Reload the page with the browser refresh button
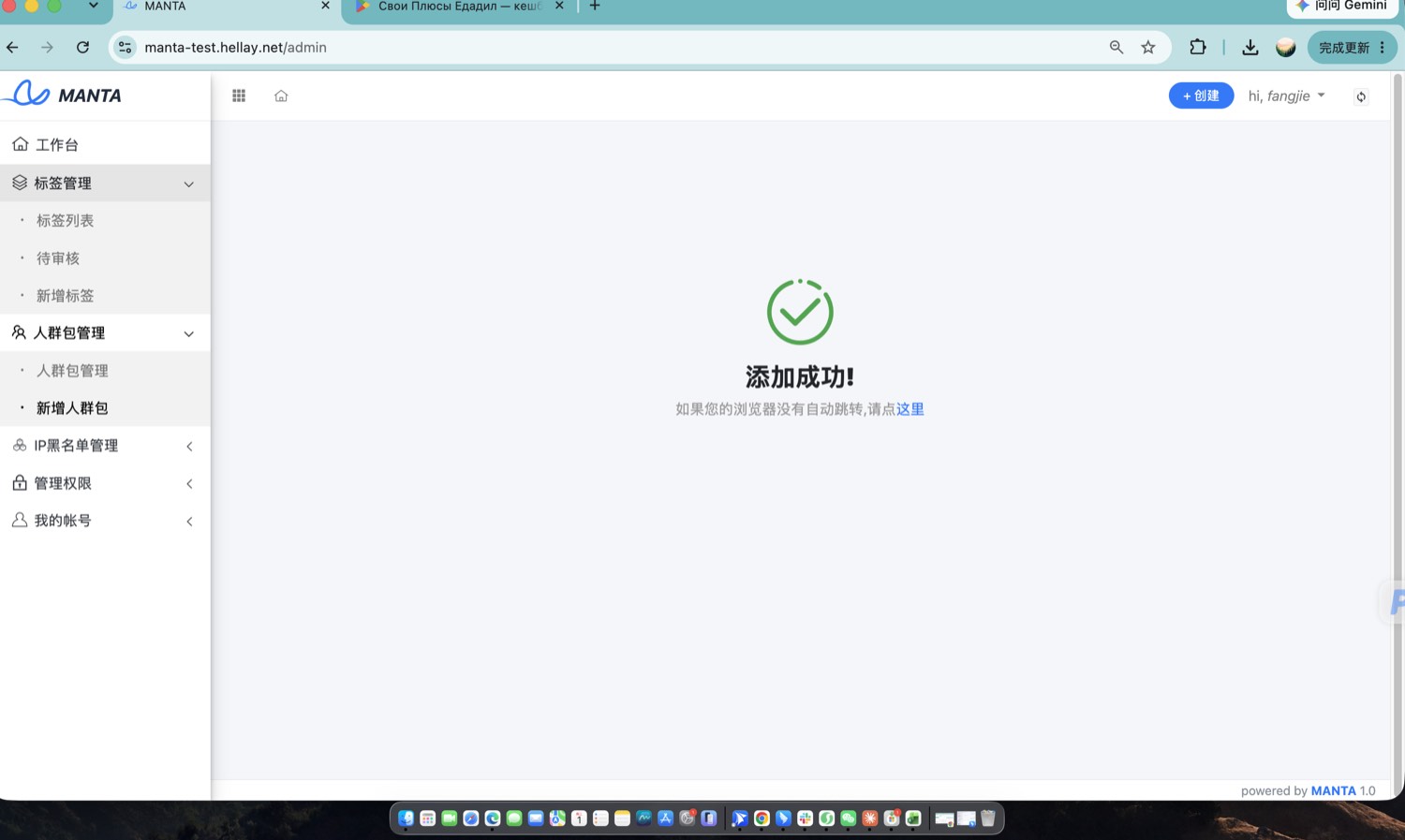 pos(82,47)
